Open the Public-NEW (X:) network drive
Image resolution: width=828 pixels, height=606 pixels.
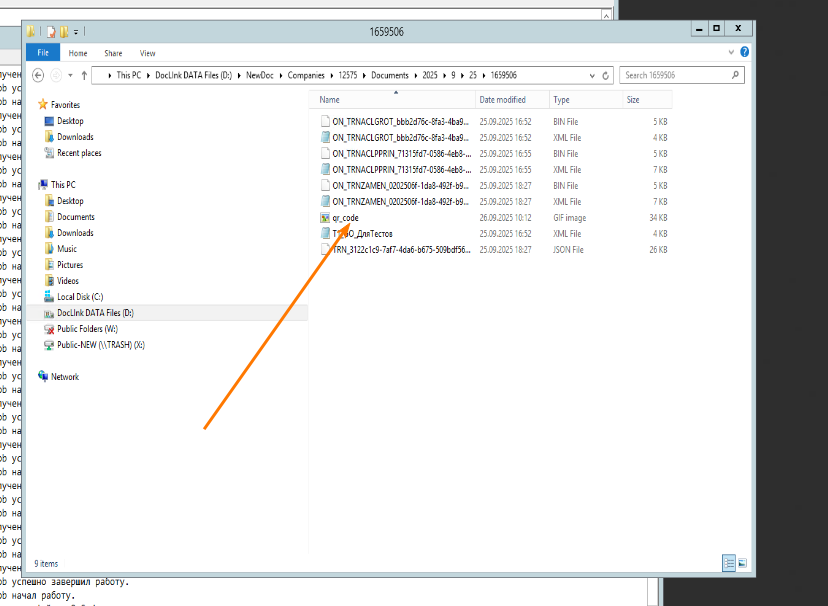pyautogui.click(x=101, y=345)
